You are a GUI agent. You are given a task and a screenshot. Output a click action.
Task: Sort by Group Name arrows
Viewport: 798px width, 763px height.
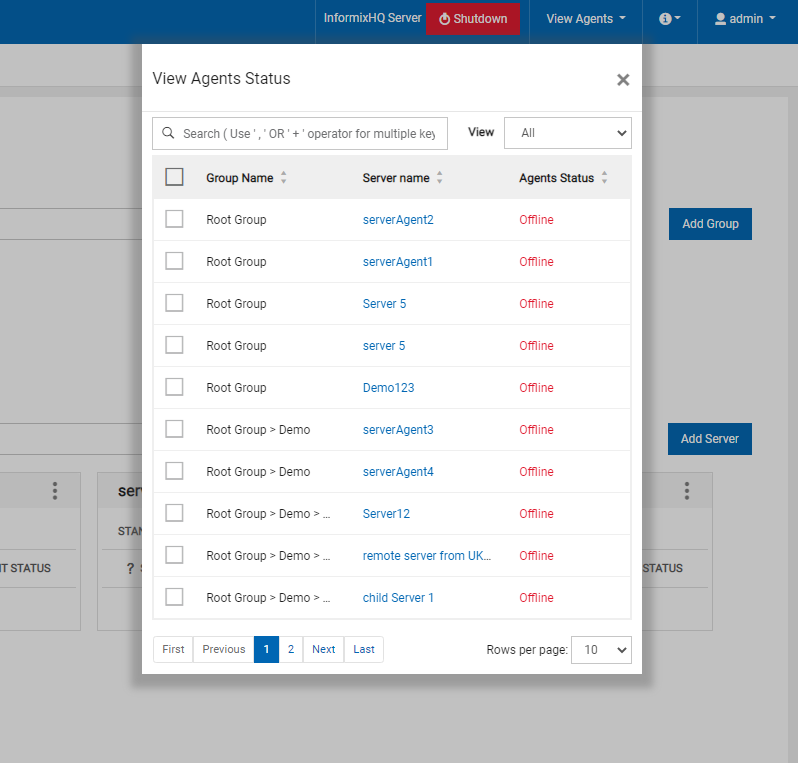click(x=283, y=178)
